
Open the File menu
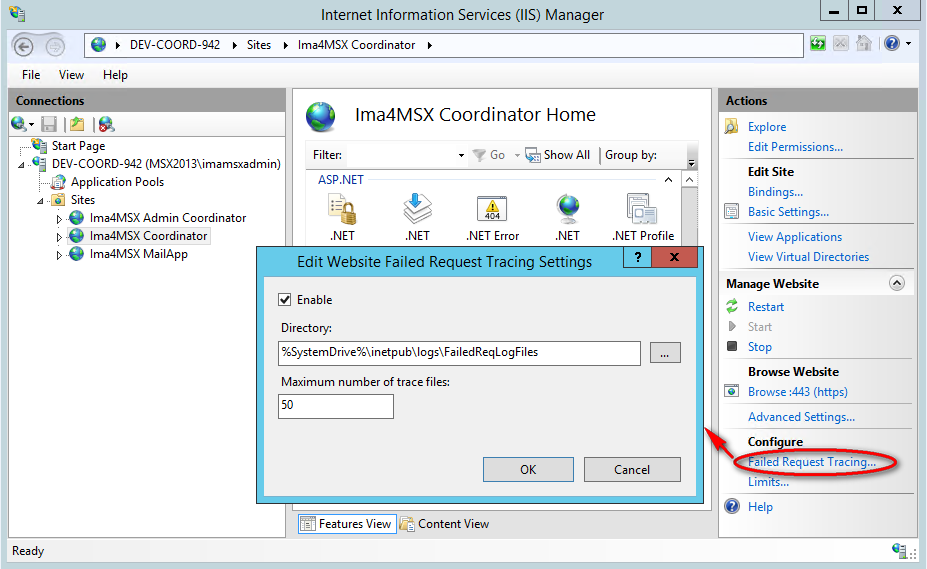point(31,75)
